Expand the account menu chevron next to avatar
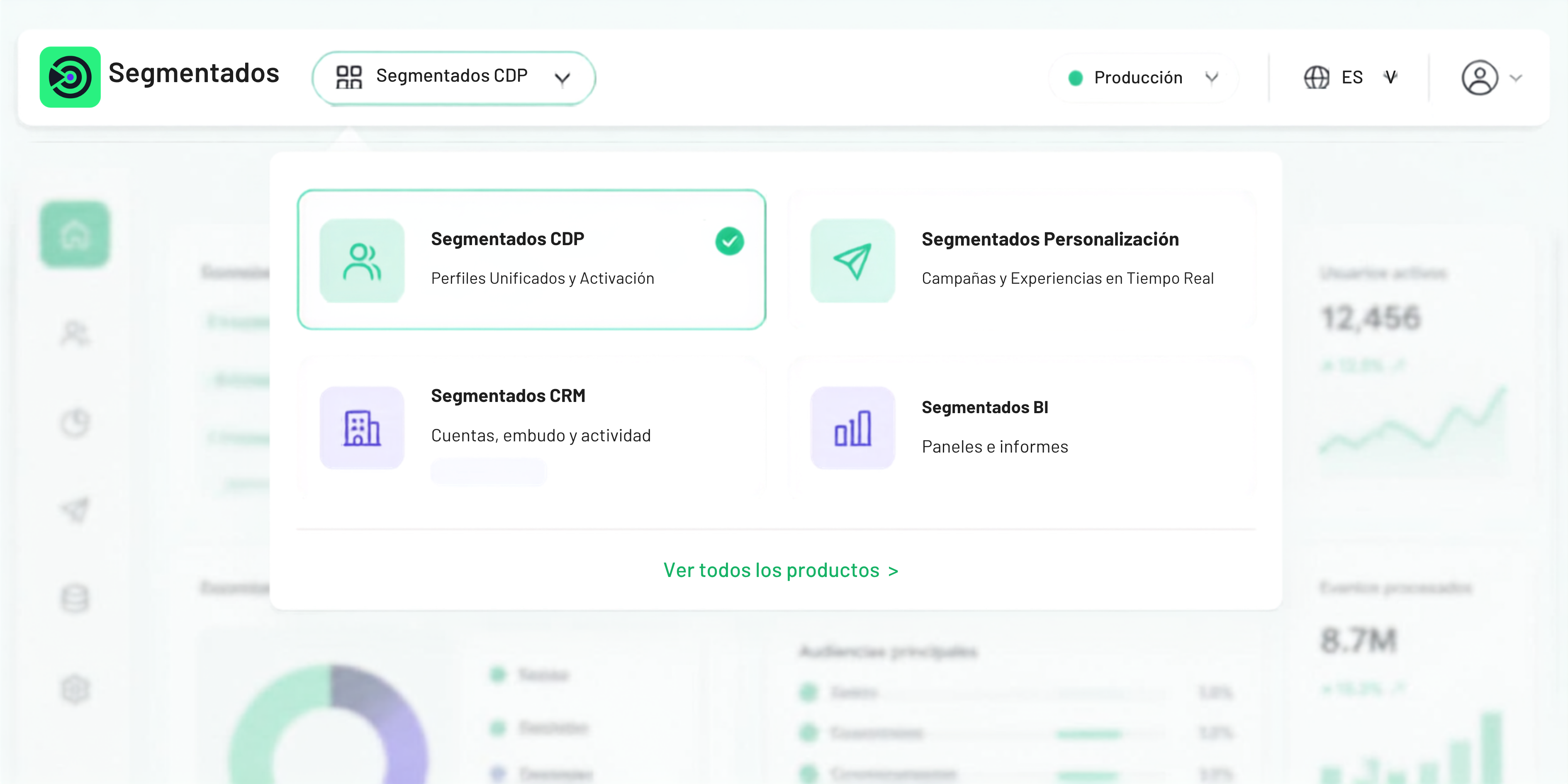Viewport: 1568px width, 784px height. (1516, 78)
